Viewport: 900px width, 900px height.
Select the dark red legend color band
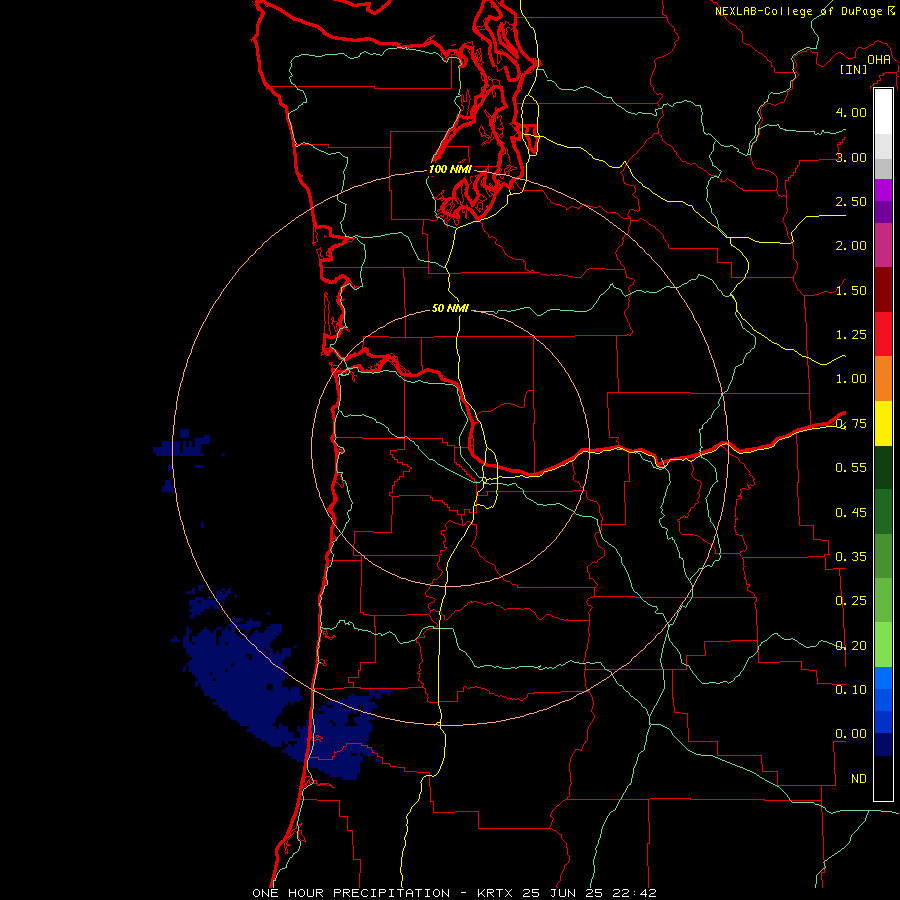883,290
